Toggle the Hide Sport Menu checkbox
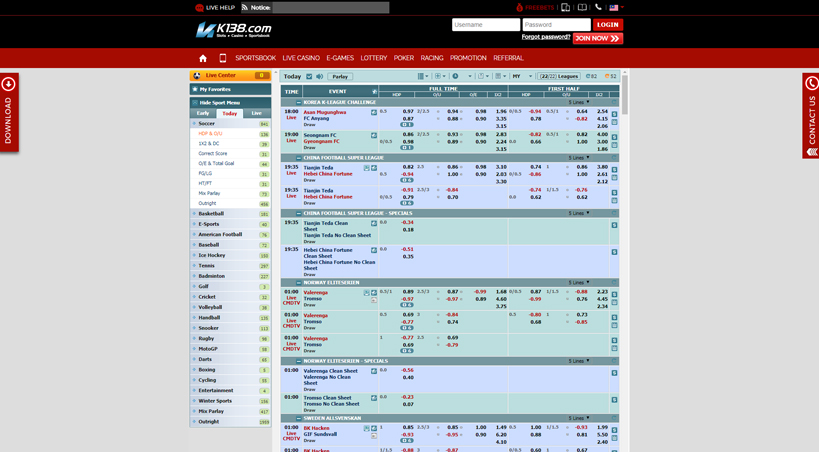 tap(195, 103)
